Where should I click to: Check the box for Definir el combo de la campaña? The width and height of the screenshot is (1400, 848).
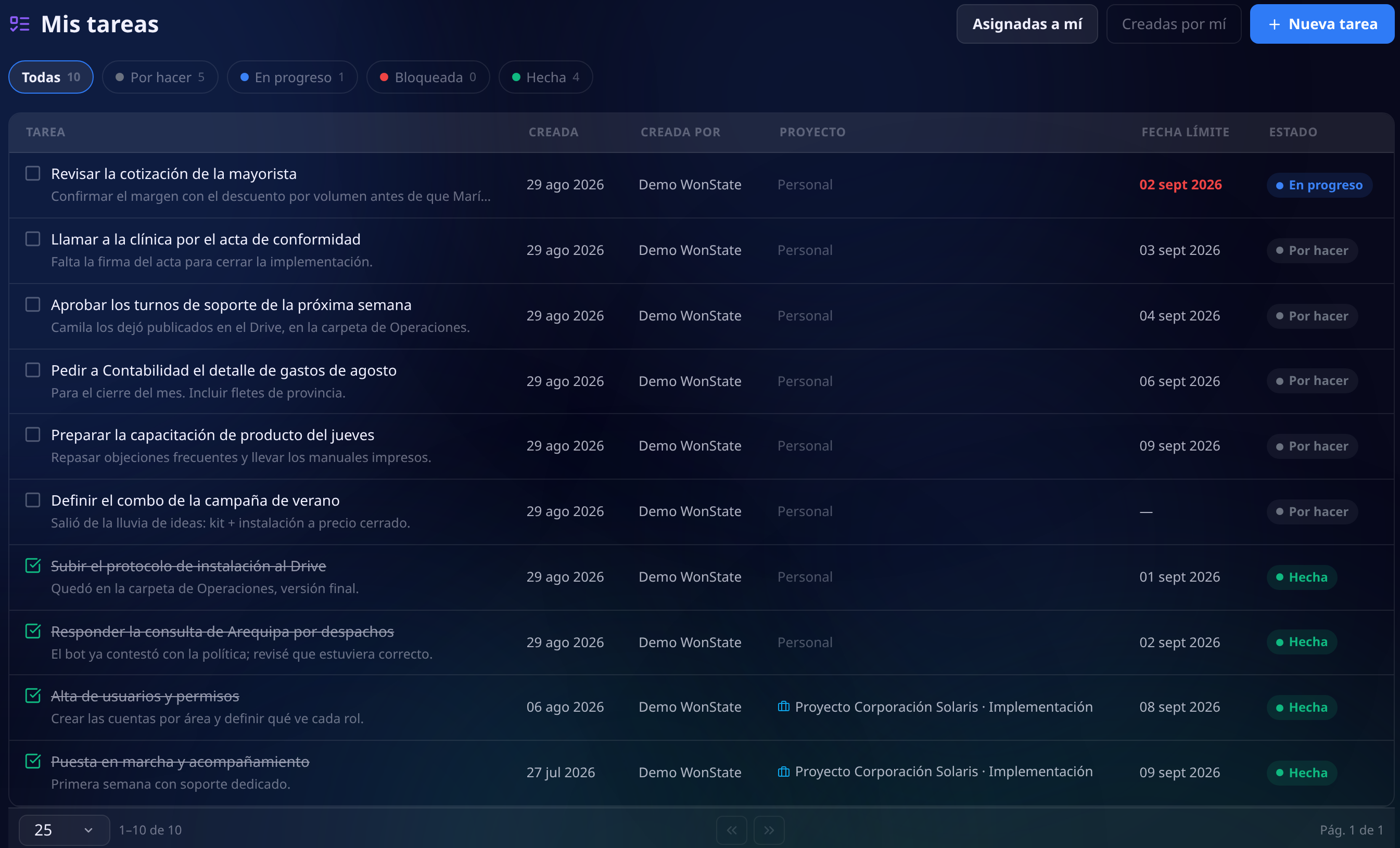33,500
